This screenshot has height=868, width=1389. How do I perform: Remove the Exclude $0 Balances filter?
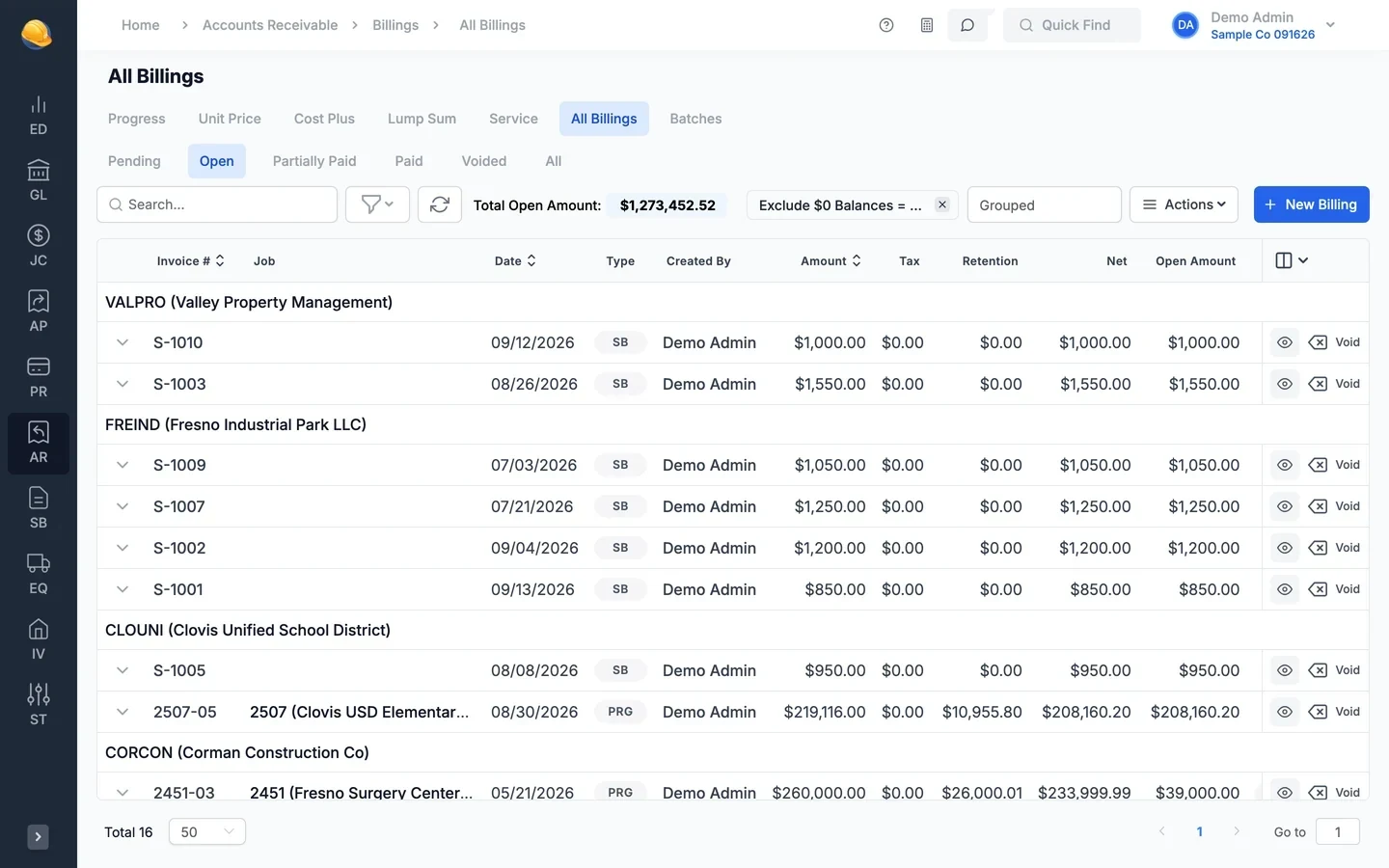(942, 204)
